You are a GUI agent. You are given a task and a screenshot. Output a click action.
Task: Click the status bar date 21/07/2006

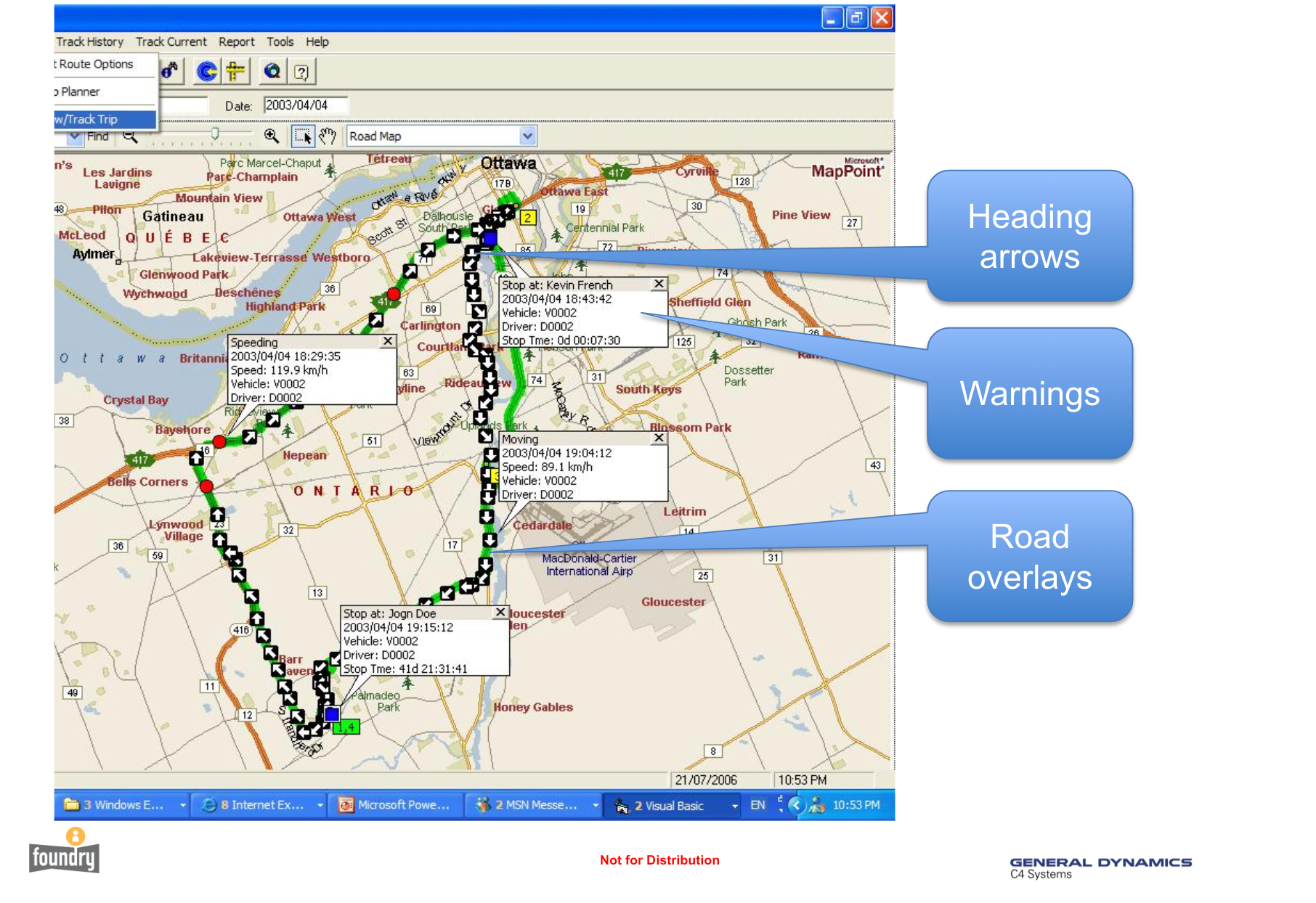[706, 780]
